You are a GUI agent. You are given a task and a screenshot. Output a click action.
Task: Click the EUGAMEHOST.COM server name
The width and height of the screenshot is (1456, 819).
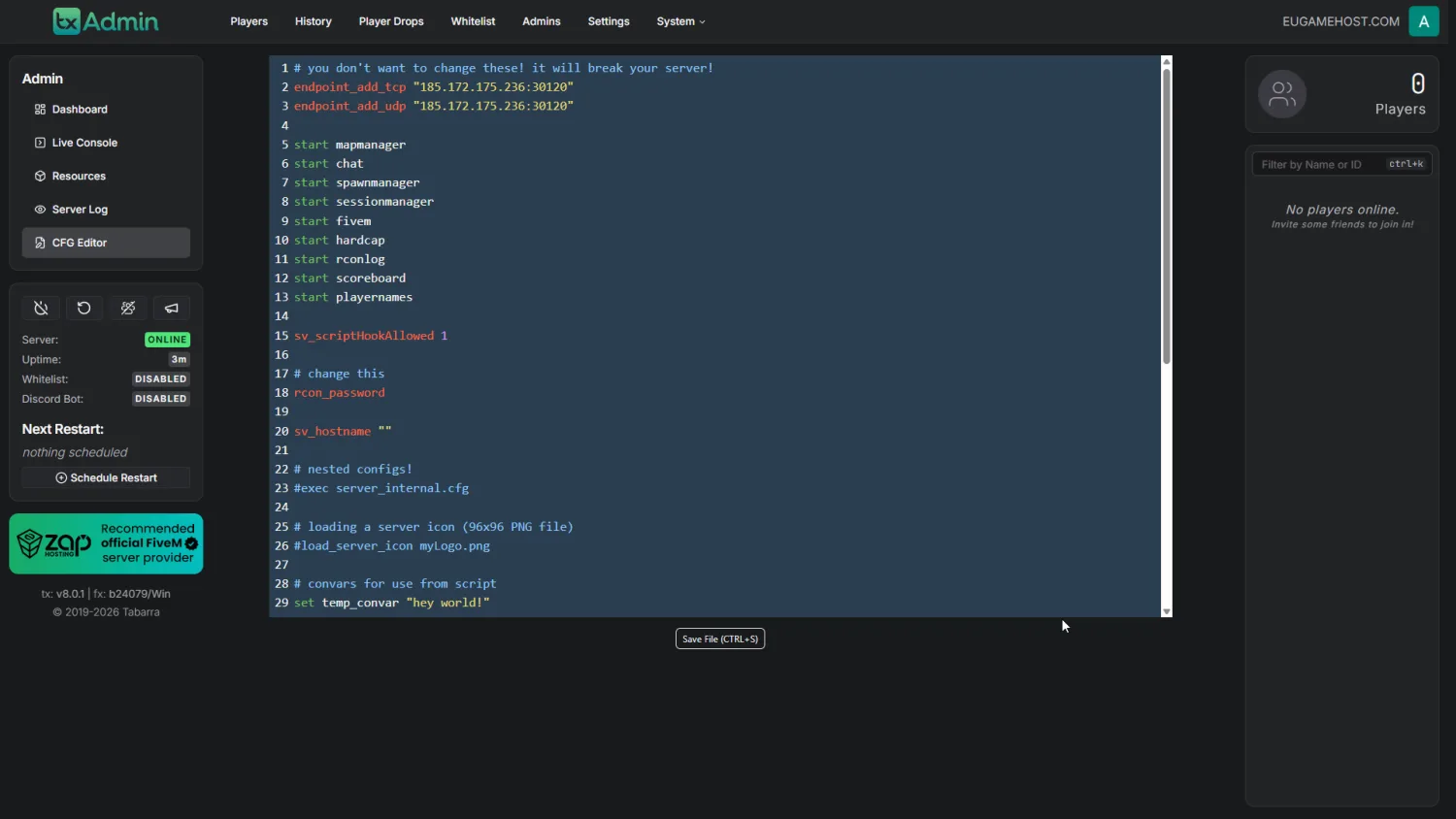1340,21
